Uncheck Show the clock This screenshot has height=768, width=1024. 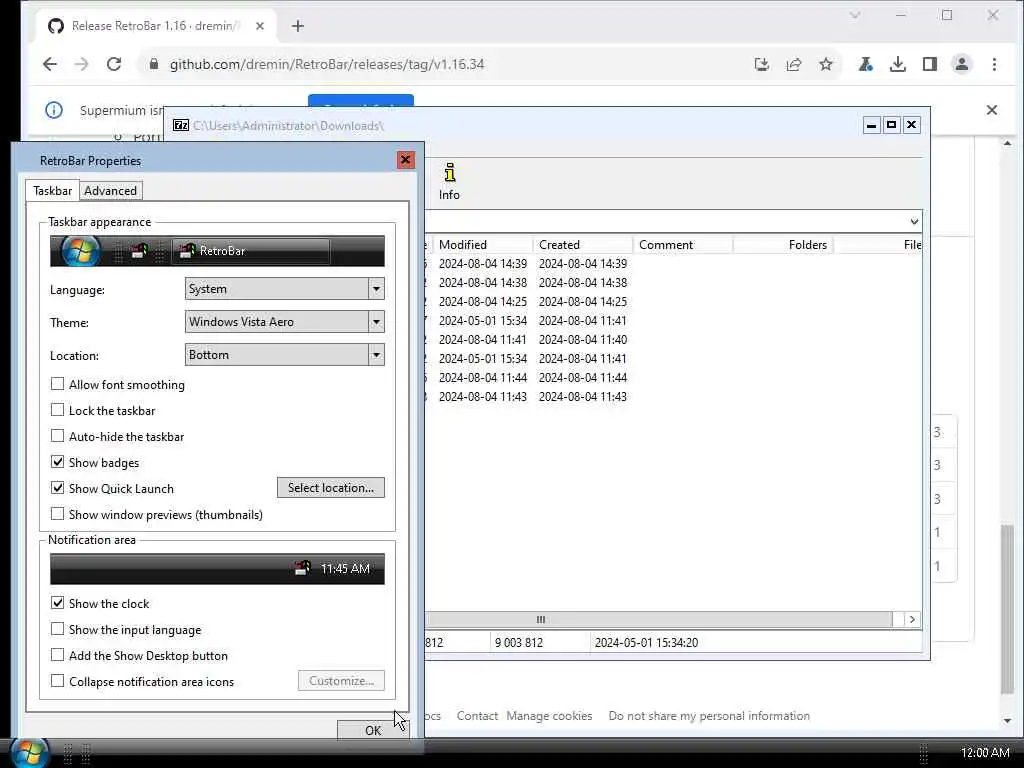(x=57, y=603)
